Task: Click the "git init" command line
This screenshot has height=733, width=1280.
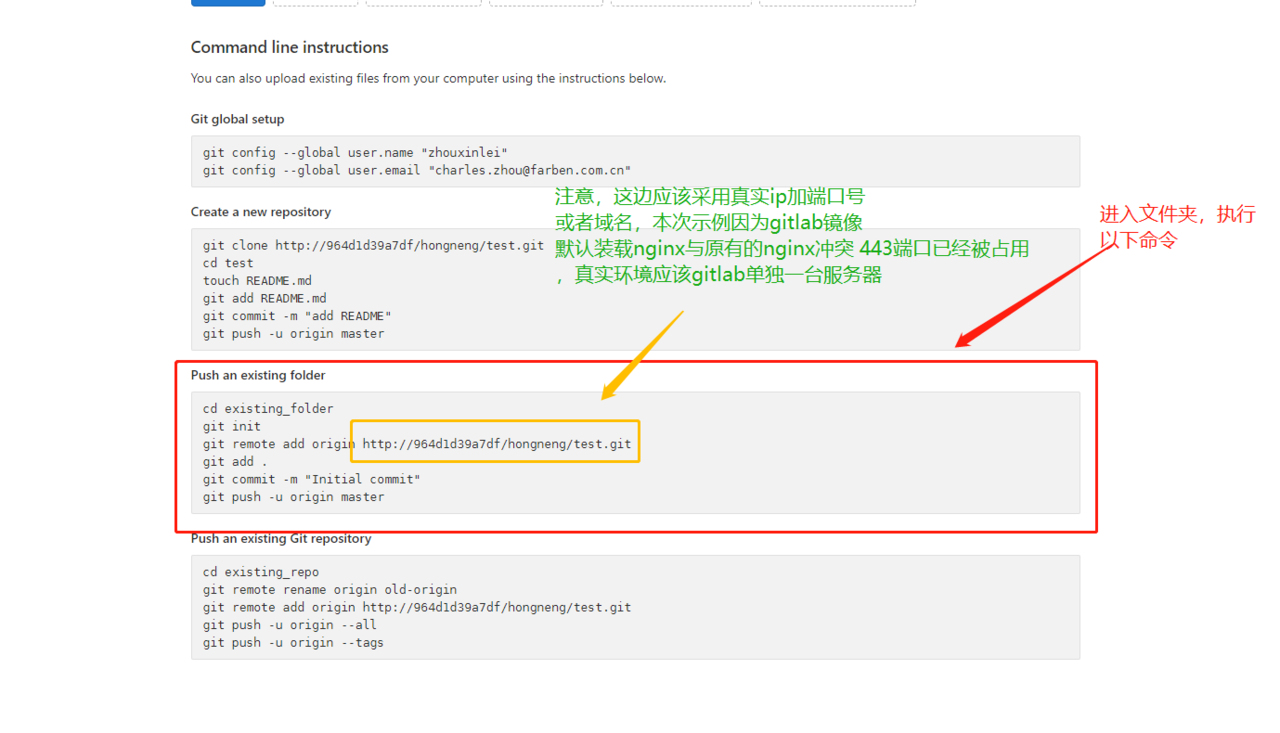Action: point(232,426)
